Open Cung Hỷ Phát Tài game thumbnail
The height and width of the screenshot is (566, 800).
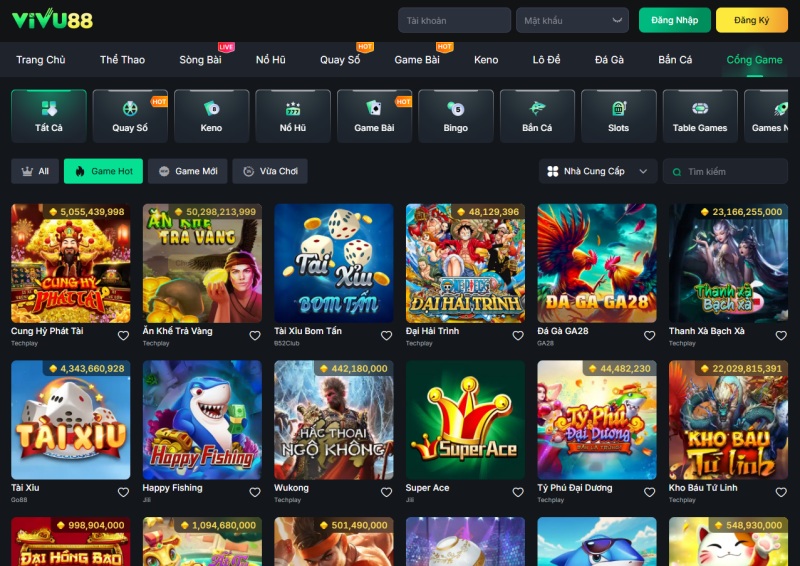pos(70,263)
